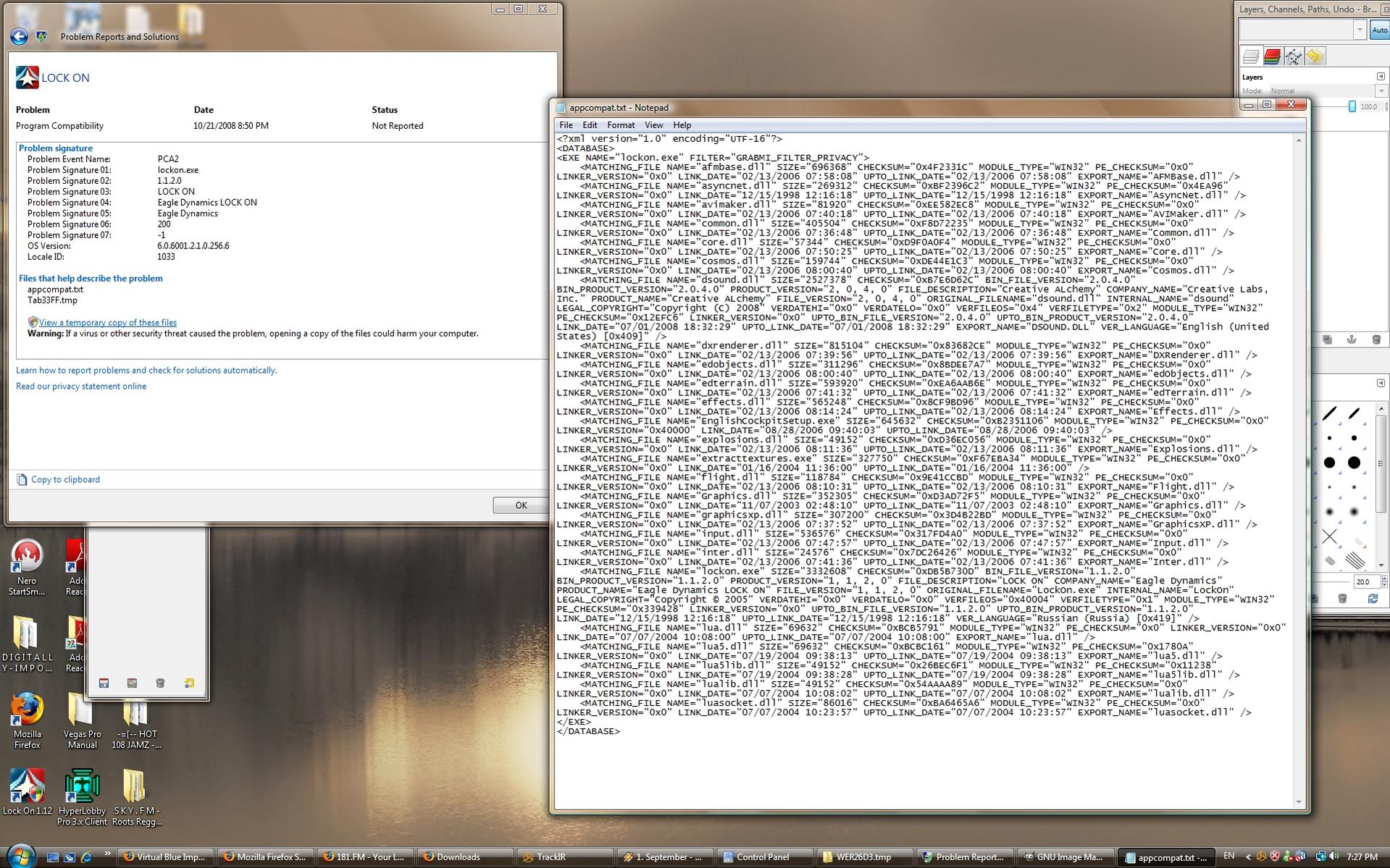Switch to GIMP Channels tab

pos(1272,56)
